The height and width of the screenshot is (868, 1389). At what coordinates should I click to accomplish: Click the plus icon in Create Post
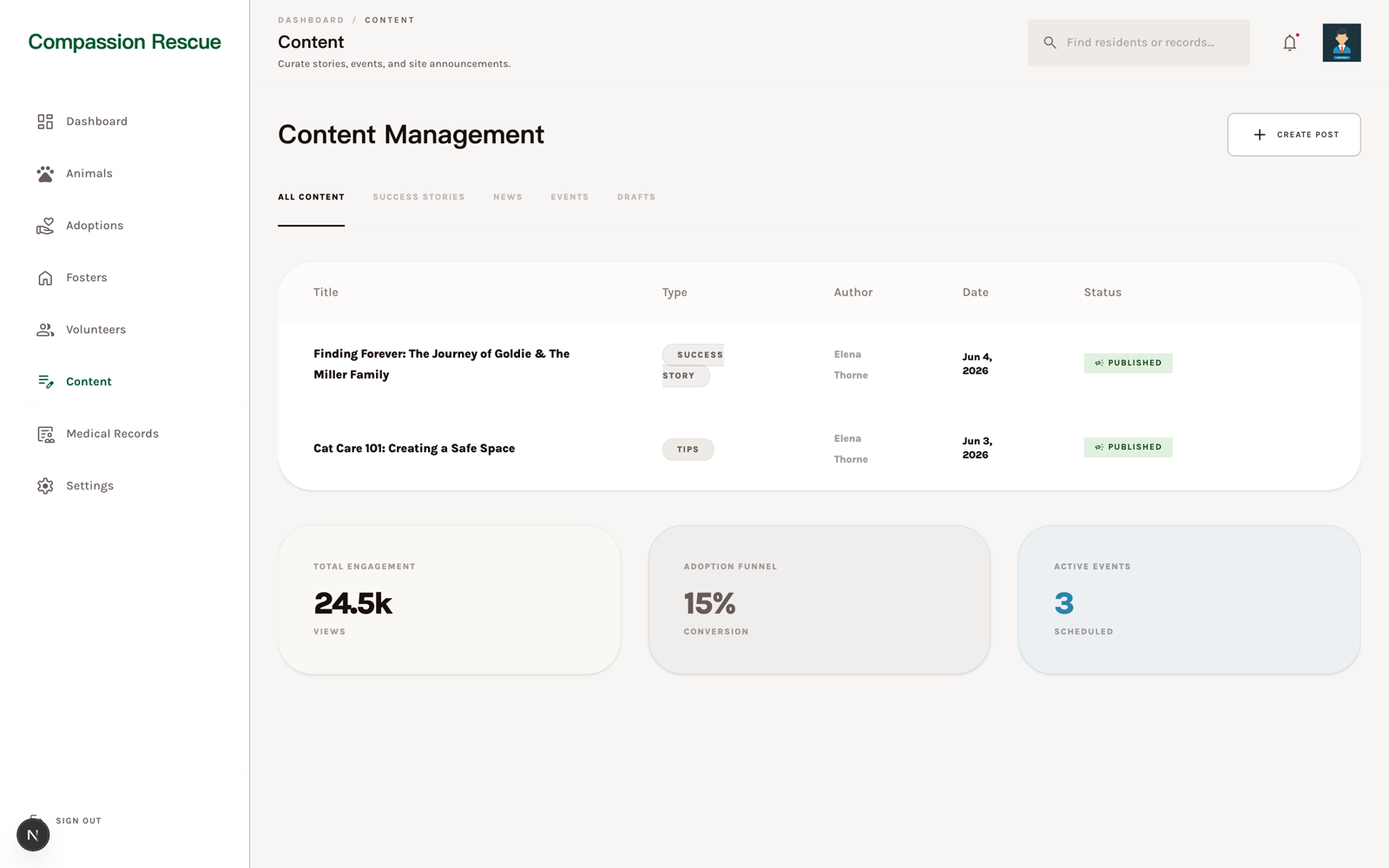(x=1260, y=135)
